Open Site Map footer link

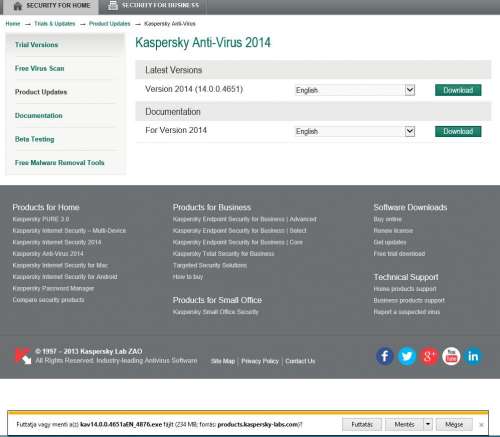pyautogui.click(x=223, y=361)
